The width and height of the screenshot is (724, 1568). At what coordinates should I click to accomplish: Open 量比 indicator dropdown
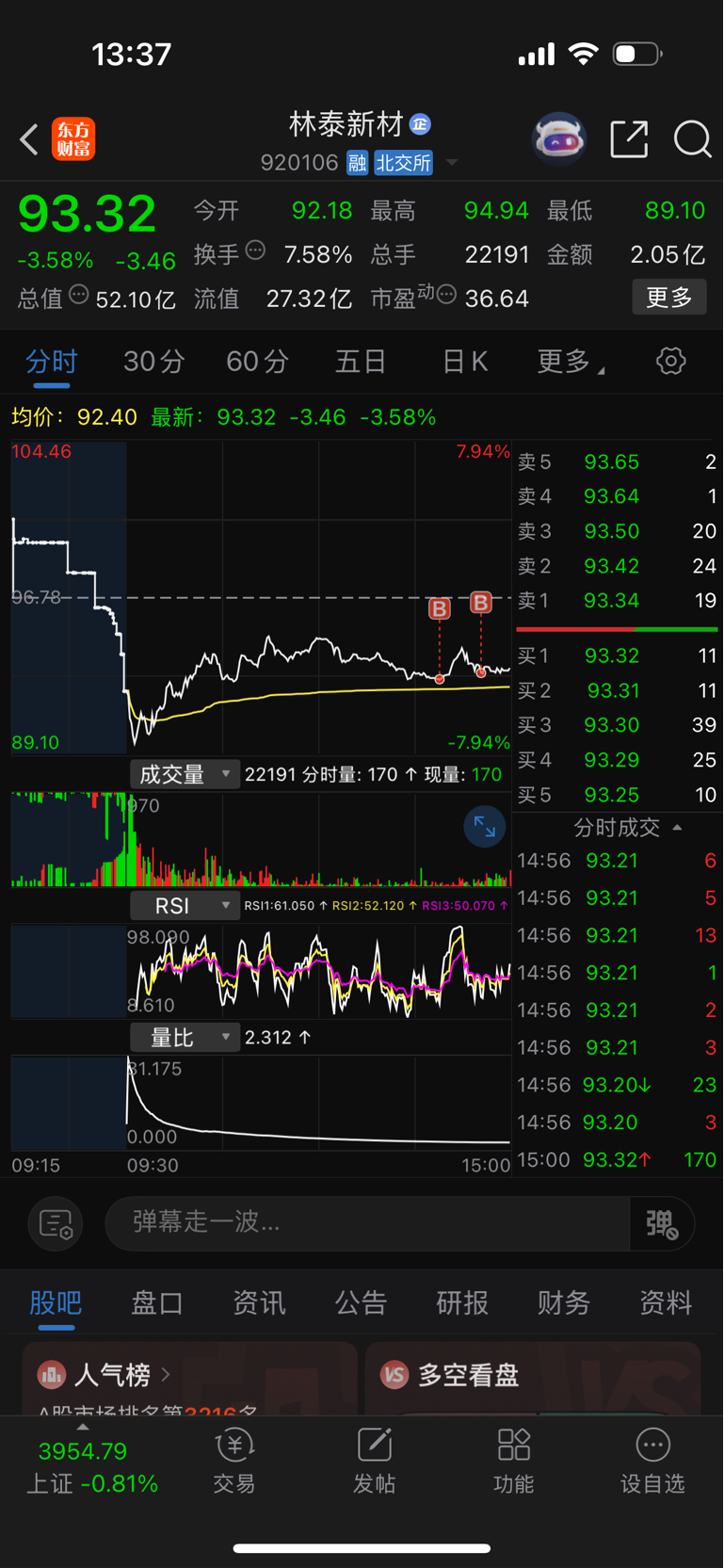pyautogui.click(x=185, y=1038)
